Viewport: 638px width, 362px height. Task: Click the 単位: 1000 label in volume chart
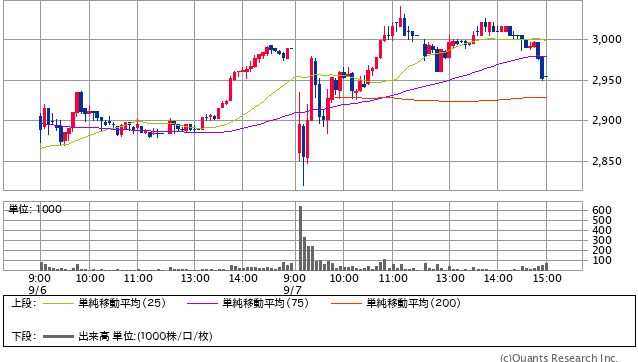pyautogui.click(x=35, y=209)
